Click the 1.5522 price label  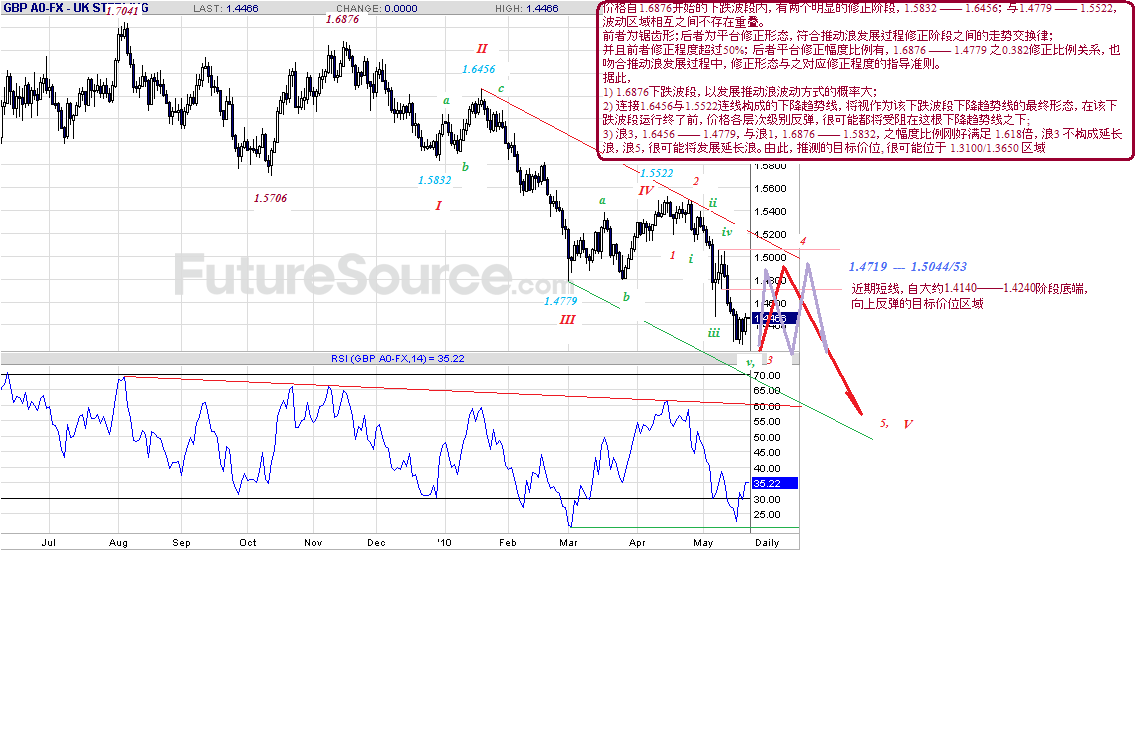pyautogui.click(x=657, y=173)
